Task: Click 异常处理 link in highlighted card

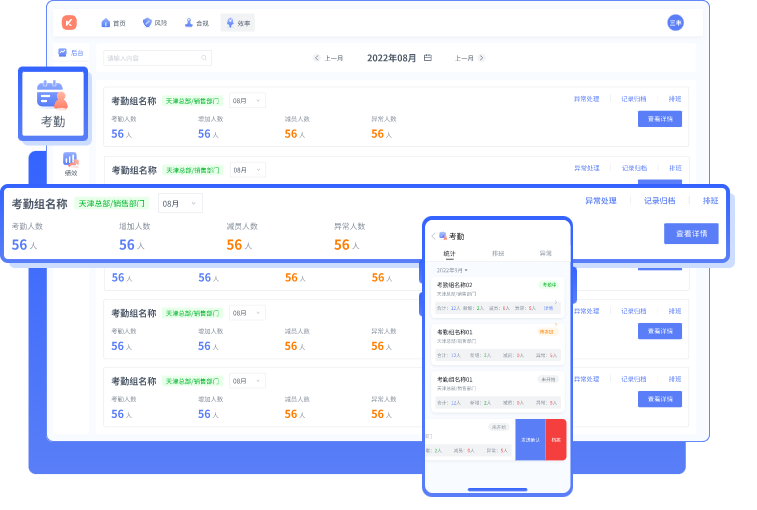Action: (600, 201)
